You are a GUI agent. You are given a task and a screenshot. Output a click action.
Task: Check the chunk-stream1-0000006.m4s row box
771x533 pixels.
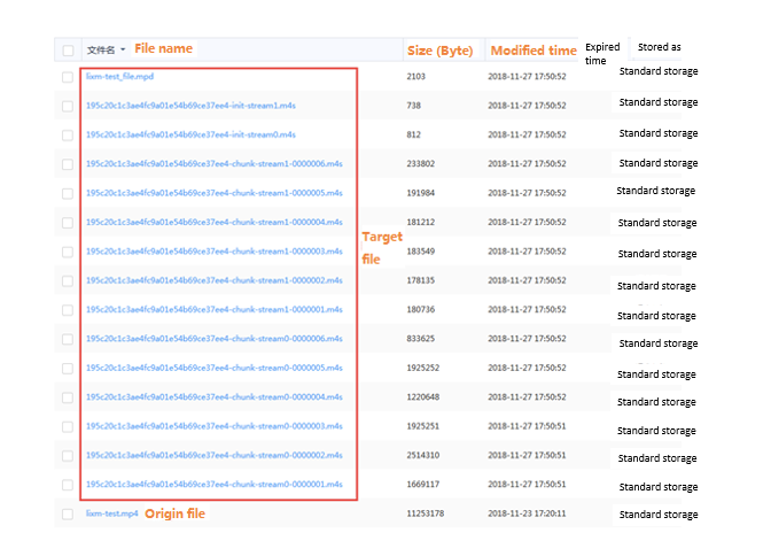point(68,164)
